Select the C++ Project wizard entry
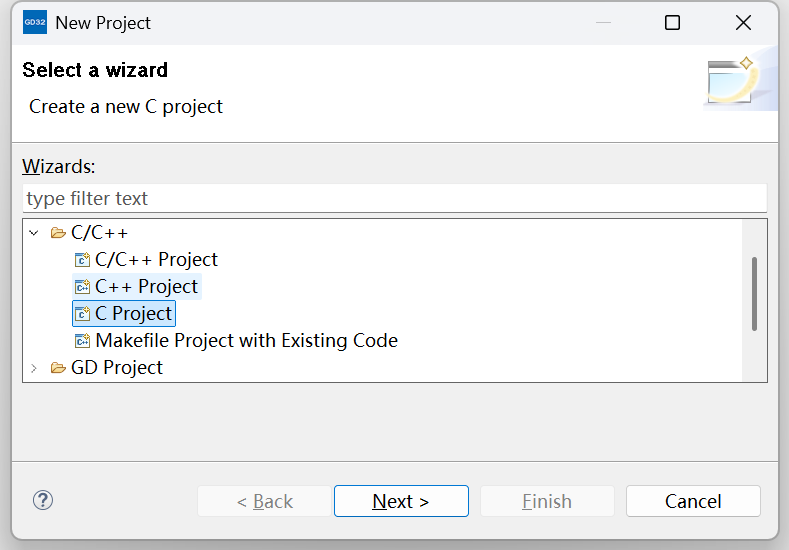This screenshot has height=550, width=789. pyautogui.click(x=146, y=287)
